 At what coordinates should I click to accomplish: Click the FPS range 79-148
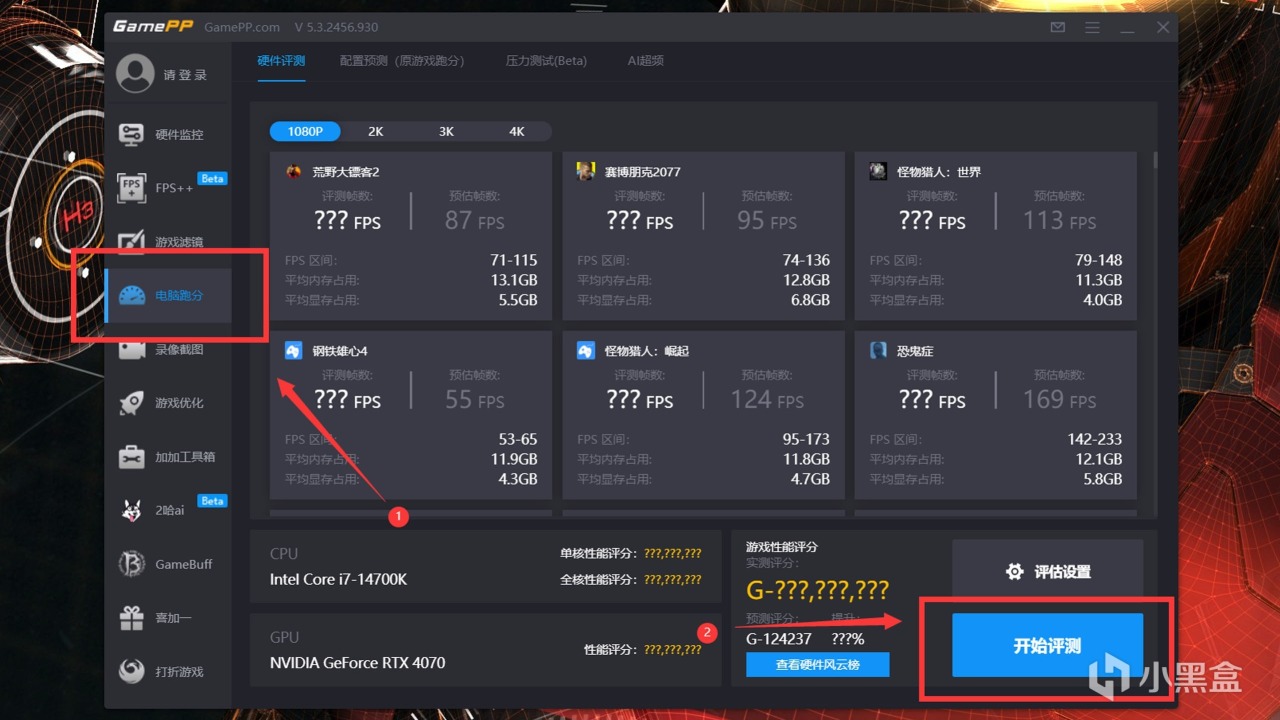click(x=1098, y=260)
